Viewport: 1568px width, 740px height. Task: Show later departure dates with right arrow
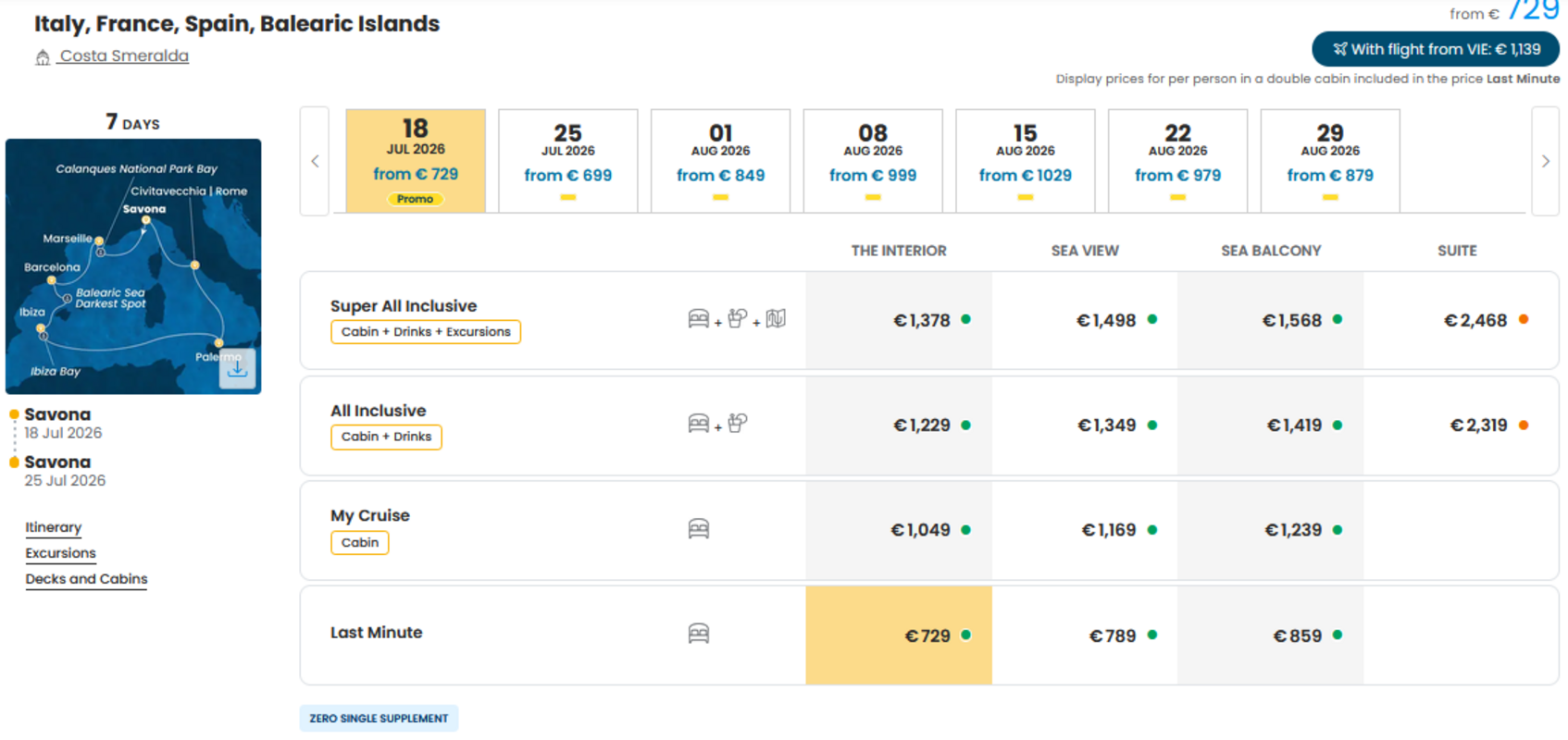(1545, 161)
